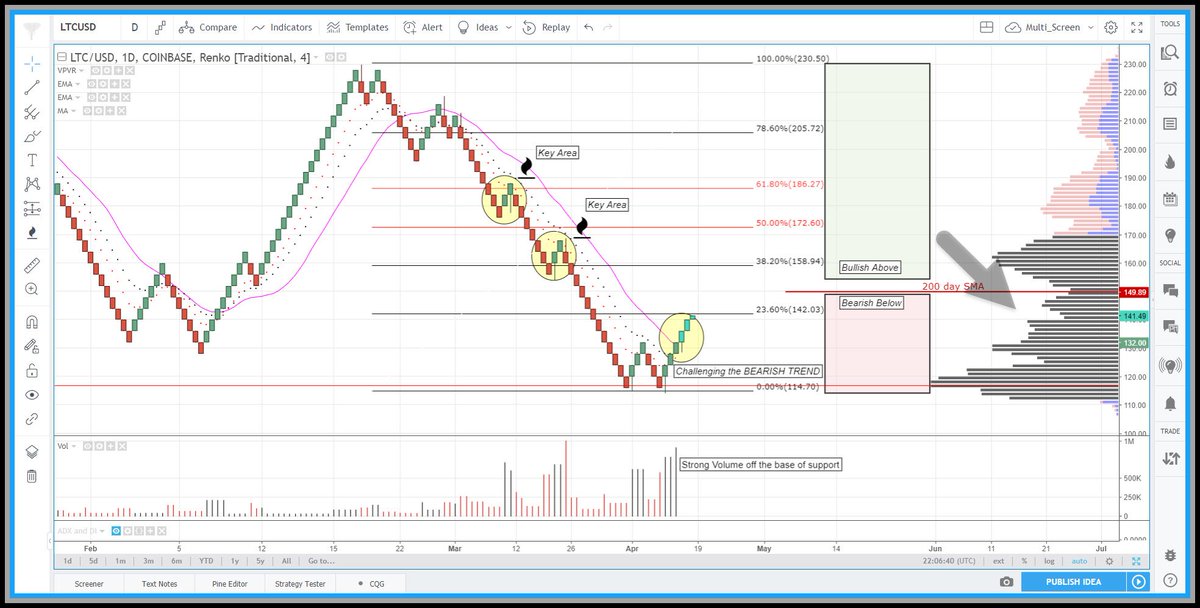Open chart settings gear in top toolbar
1200x608 pixels.
tap(1111, 27)
